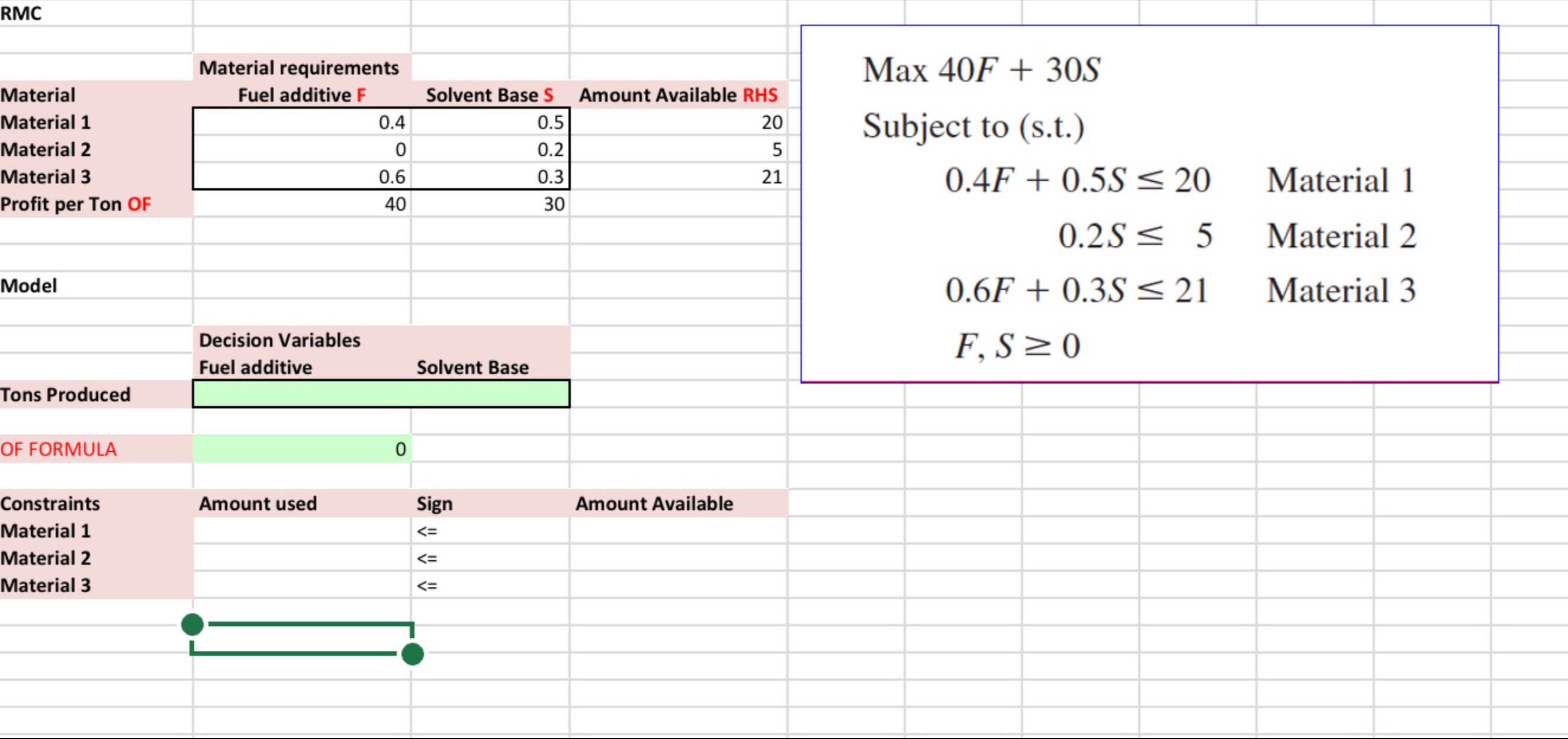Screen dimensions: 1568x739
Task: Select the Material requirements header cell
Action: 302,67
